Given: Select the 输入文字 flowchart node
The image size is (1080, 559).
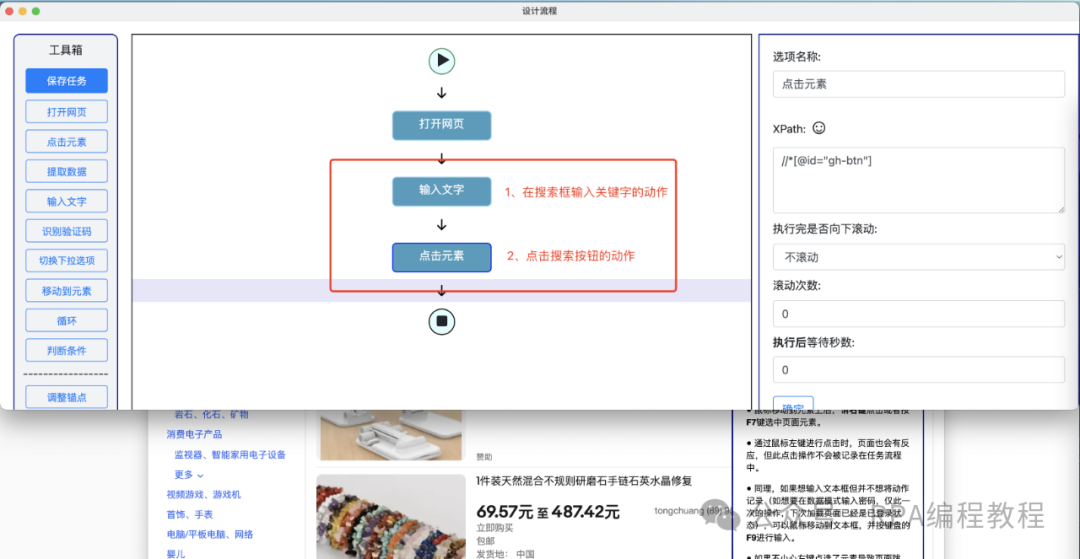Looking at the screenshot, I should [442, 191].
